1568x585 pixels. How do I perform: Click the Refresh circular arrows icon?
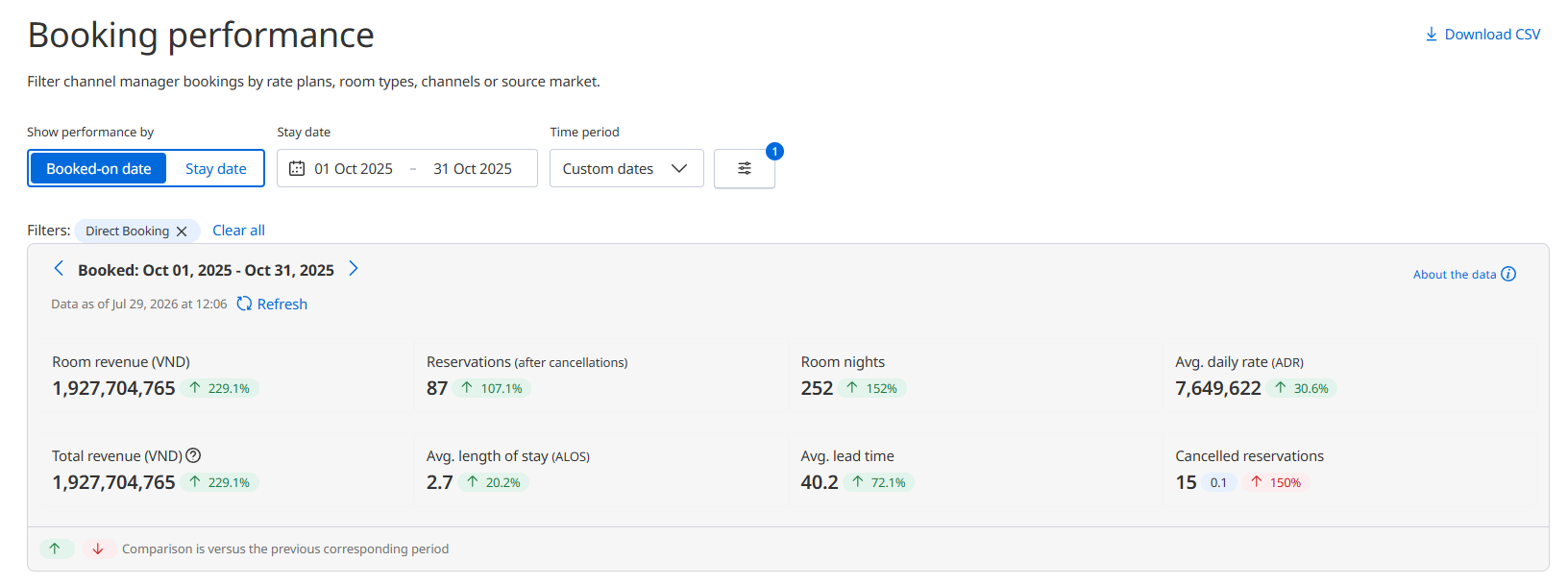[x=244, y=304]
